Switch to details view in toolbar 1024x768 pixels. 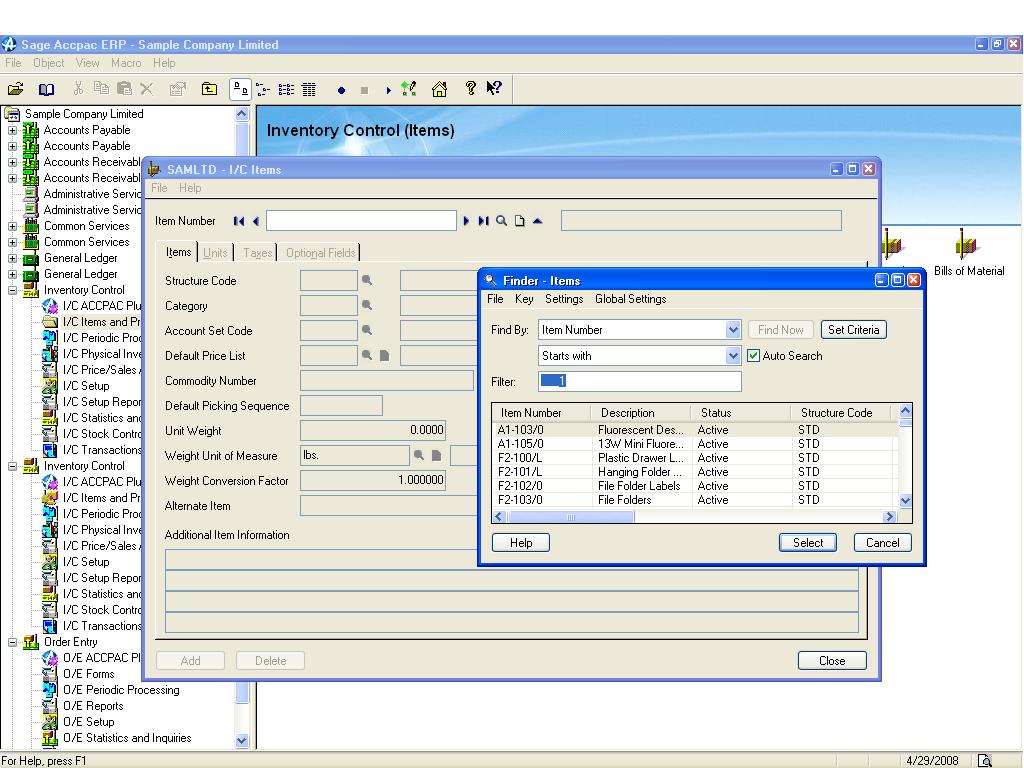(309, 89)
